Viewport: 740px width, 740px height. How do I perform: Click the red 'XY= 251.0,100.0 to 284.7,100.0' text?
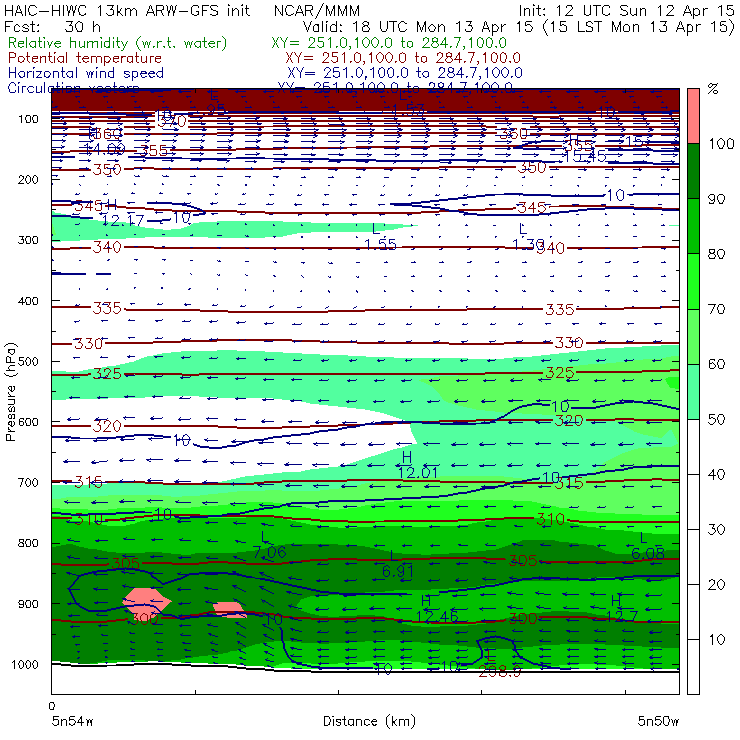point(403,58)
